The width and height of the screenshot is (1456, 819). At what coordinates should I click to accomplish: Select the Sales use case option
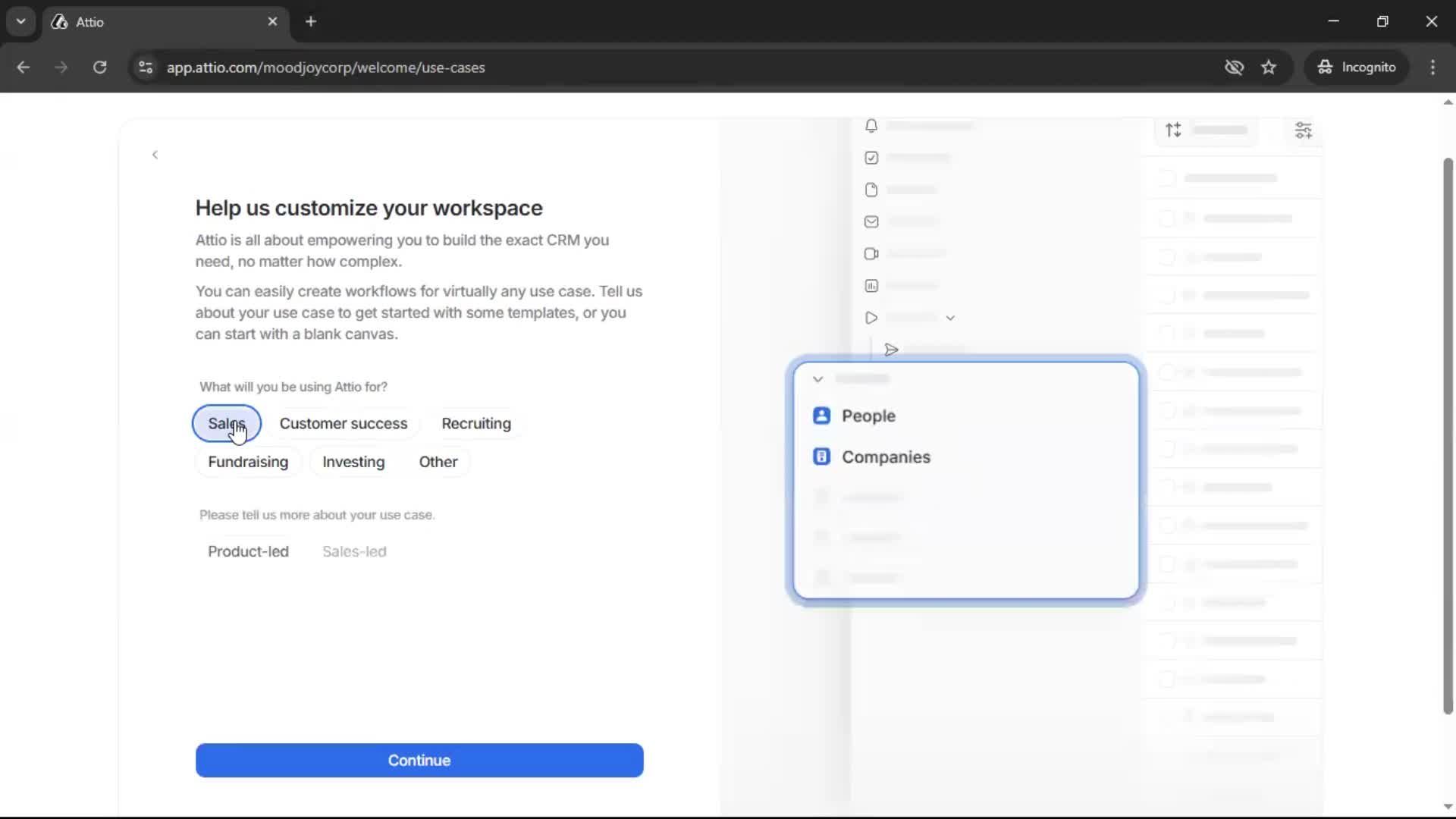pyautogui.click(x=225, y=423)
